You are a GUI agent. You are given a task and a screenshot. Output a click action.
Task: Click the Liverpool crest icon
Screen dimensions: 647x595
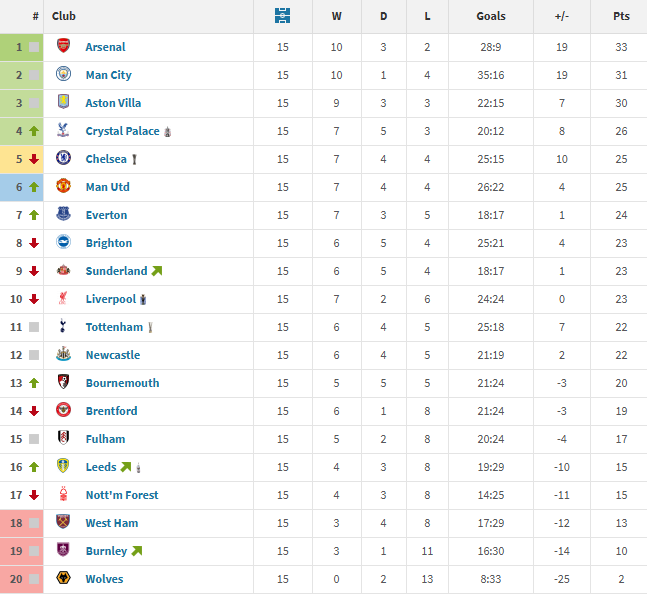pyautogui.click(x=64, y=299)
